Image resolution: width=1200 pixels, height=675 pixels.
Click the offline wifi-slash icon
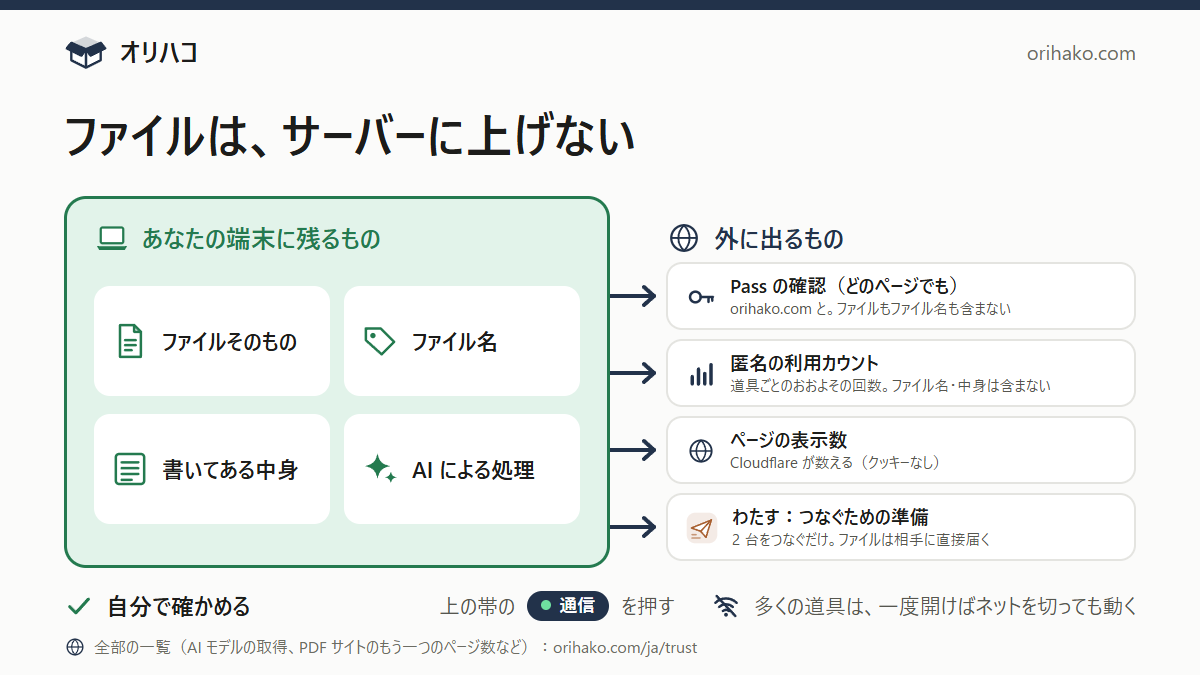(726, 606)
